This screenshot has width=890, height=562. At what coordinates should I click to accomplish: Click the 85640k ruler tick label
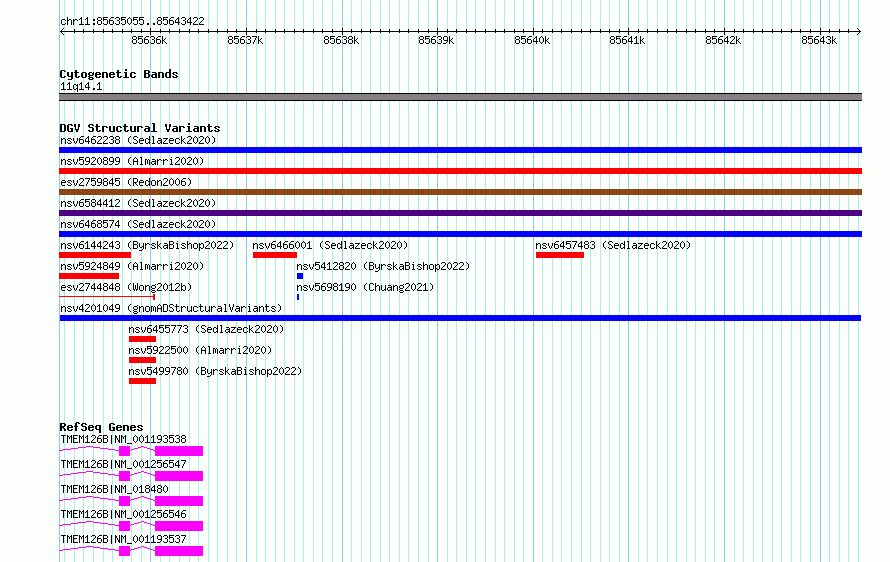pos(532,40)
